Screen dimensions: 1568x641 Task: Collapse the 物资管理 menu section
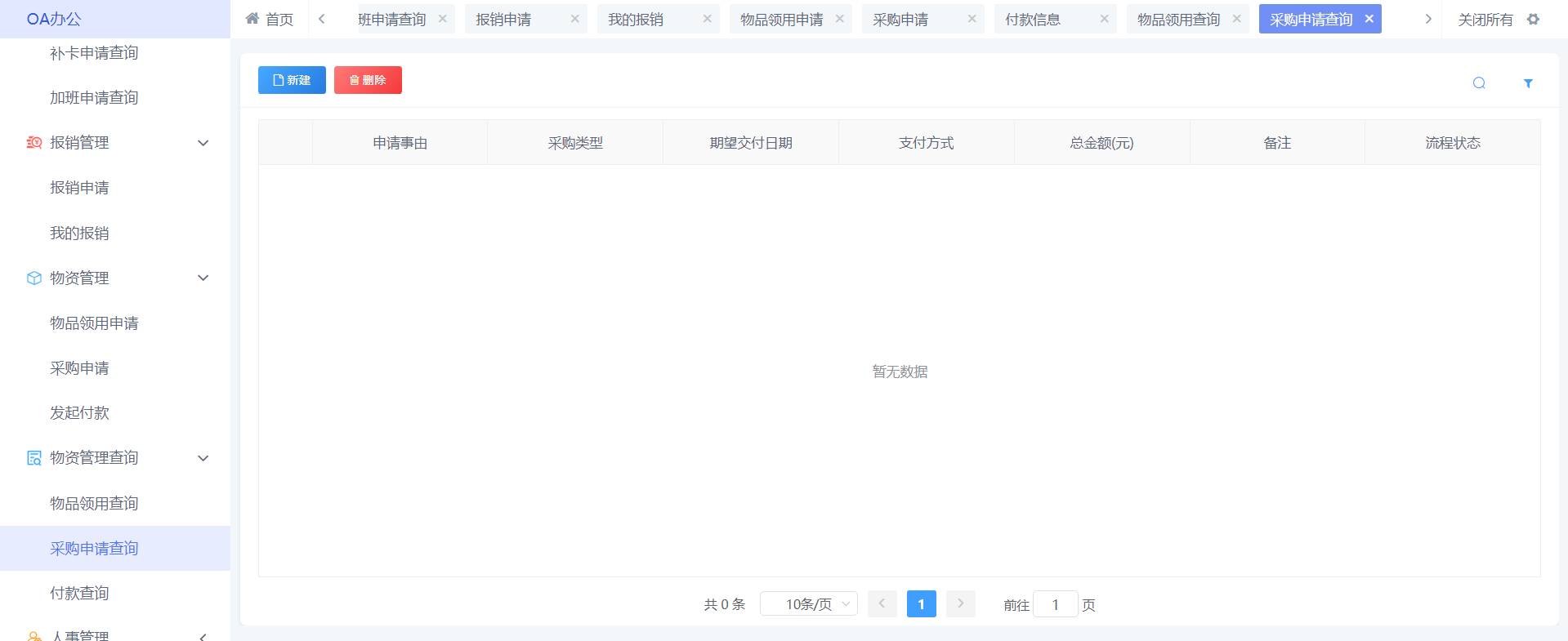click(x=203, y=278)
